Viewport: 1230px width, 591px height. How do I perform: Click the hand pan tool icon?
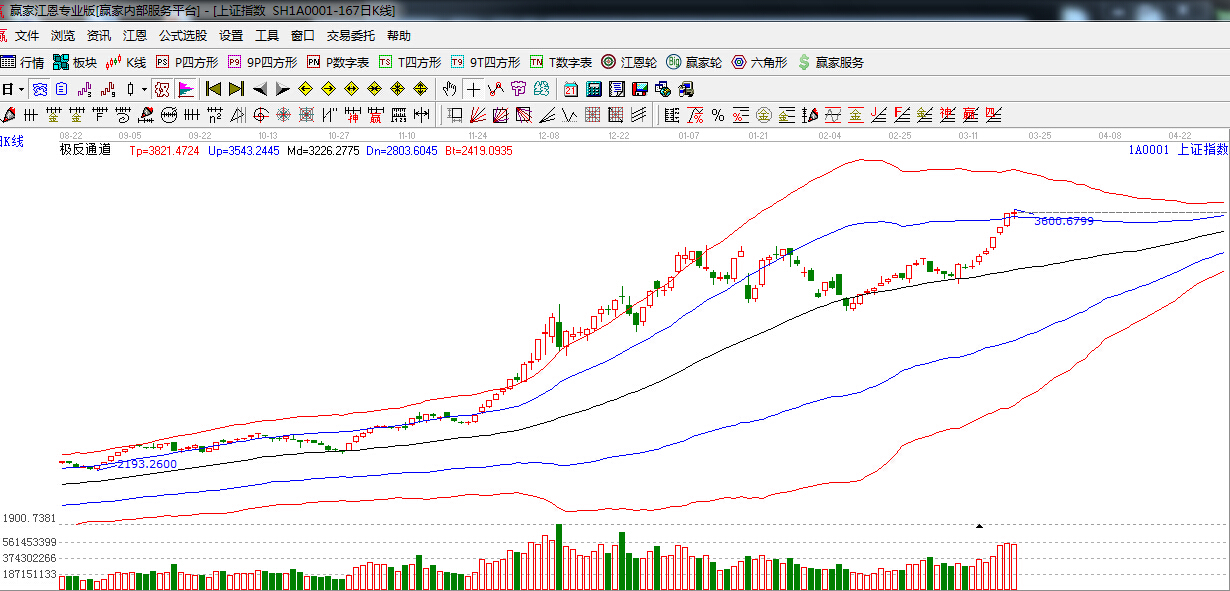pyautogui.click(x=450, y=89)
